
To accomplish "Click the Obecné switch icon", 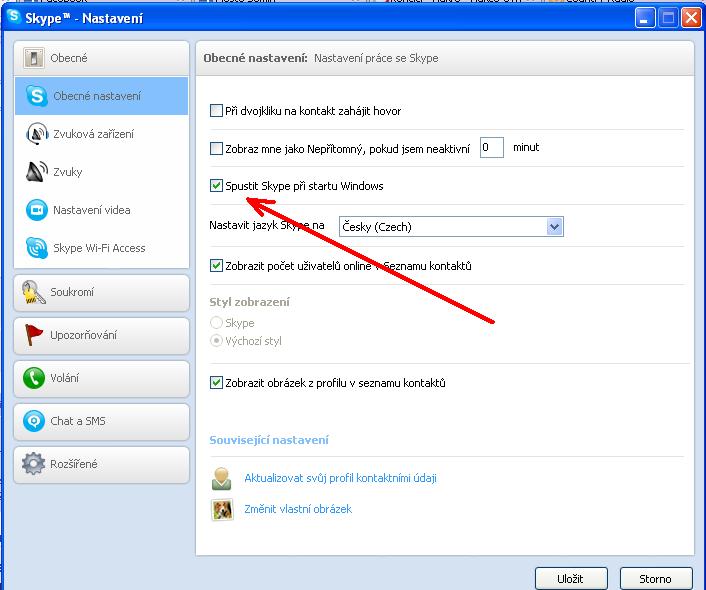I will (34, 58).
